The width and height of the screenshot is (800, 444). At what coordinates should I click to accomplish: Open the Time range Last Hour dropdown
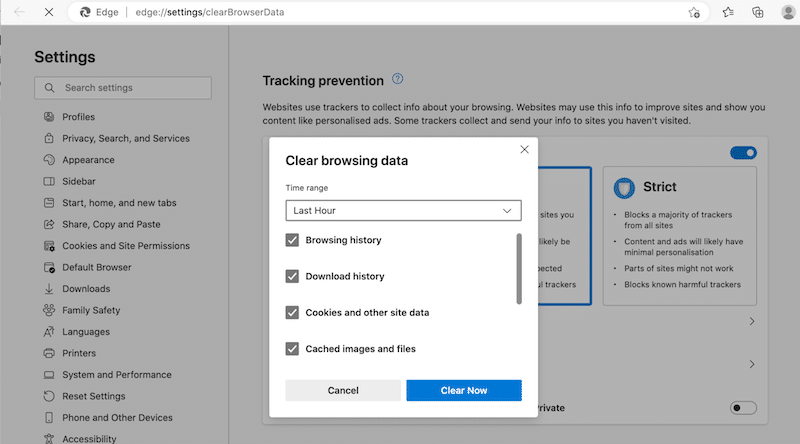coord(404,210)
